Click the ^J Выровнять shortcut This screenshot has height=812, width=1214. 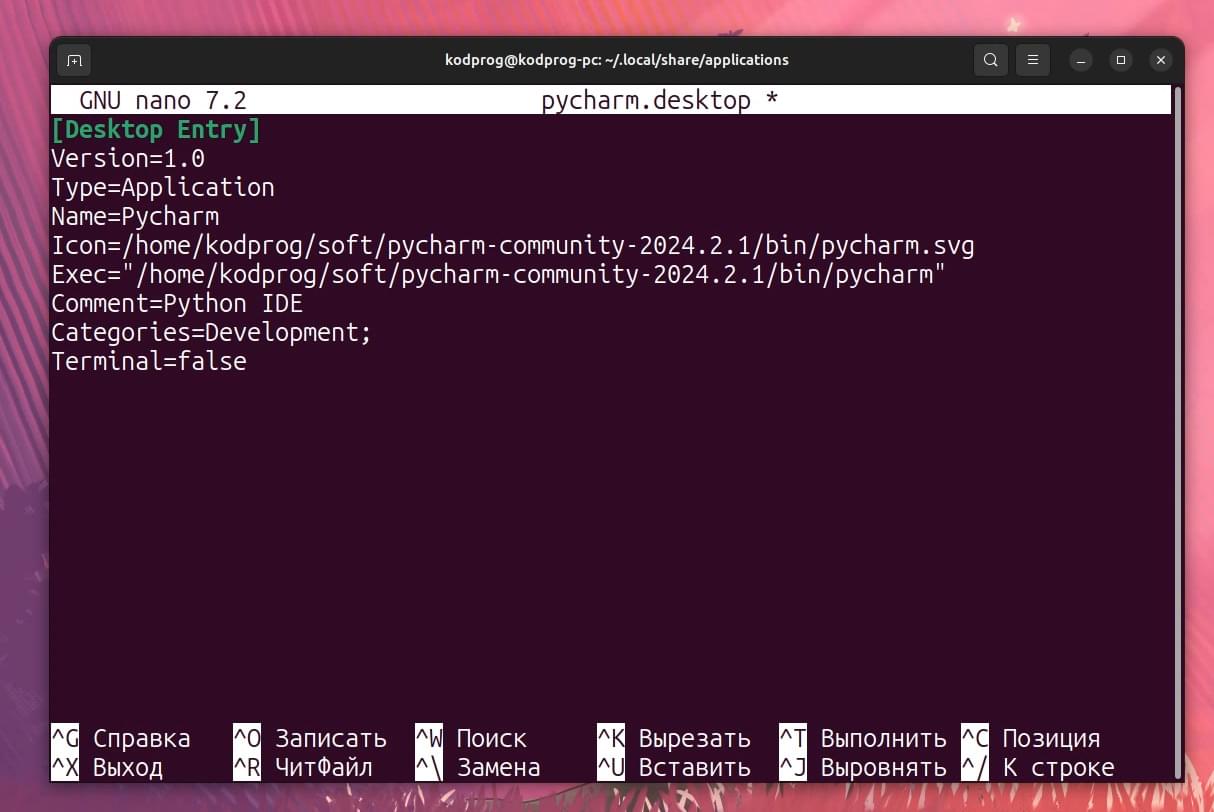(x=863, y=768)
